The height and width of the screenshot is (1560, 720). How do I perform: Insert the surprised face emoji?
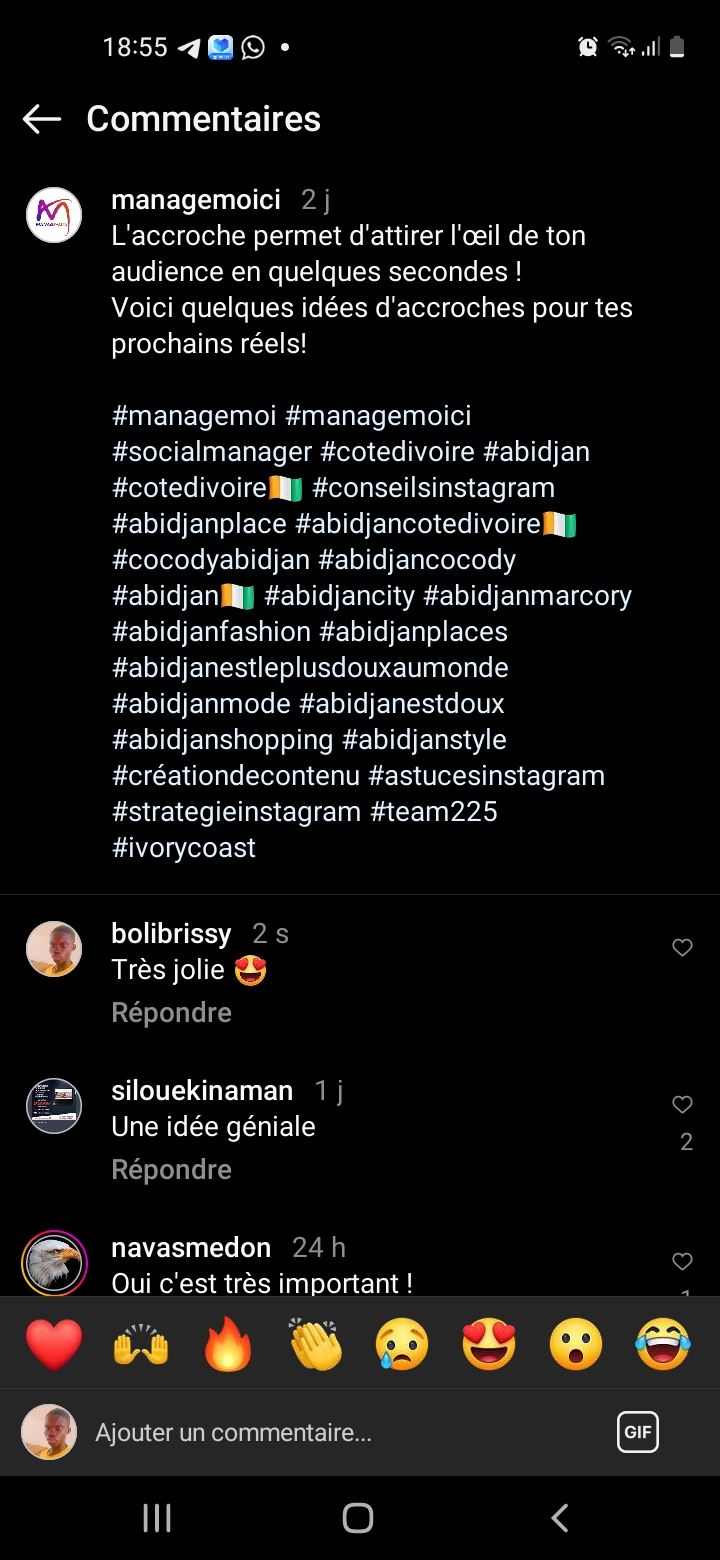tap(577, 1345)
